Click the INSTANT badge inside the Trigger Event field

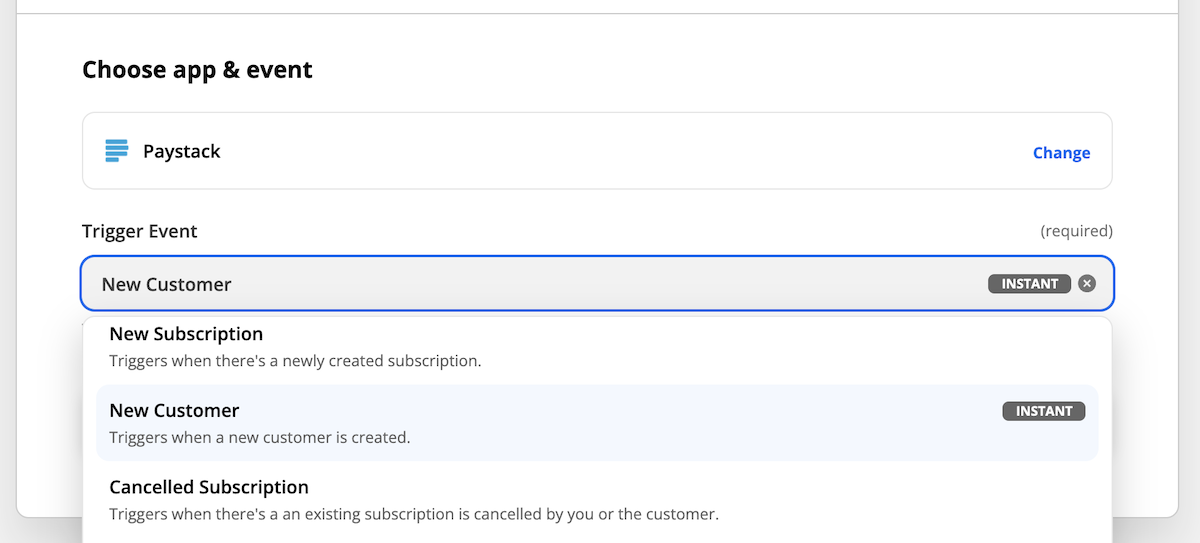1030,284
